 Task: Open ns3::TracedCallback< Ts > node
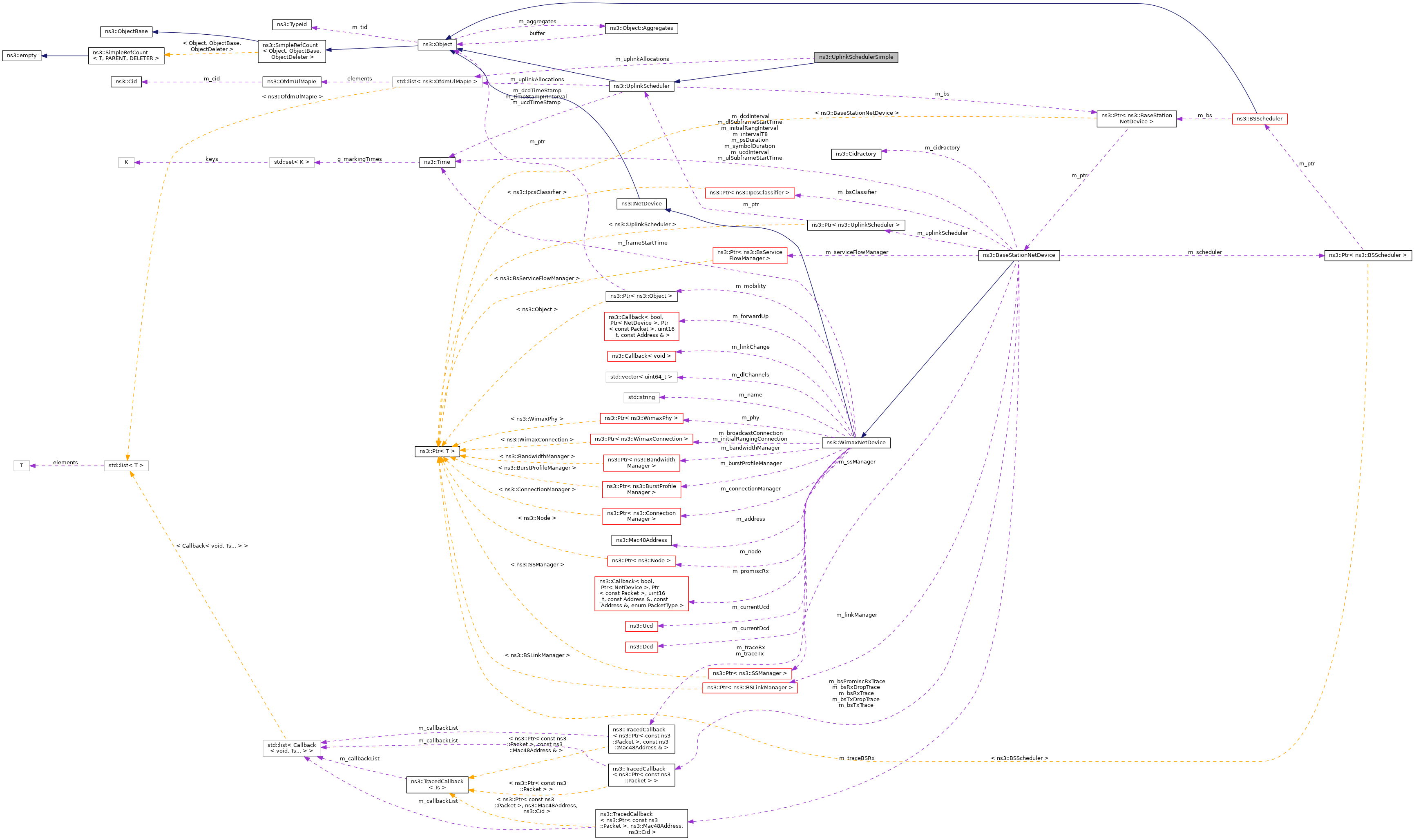(437, 785)
